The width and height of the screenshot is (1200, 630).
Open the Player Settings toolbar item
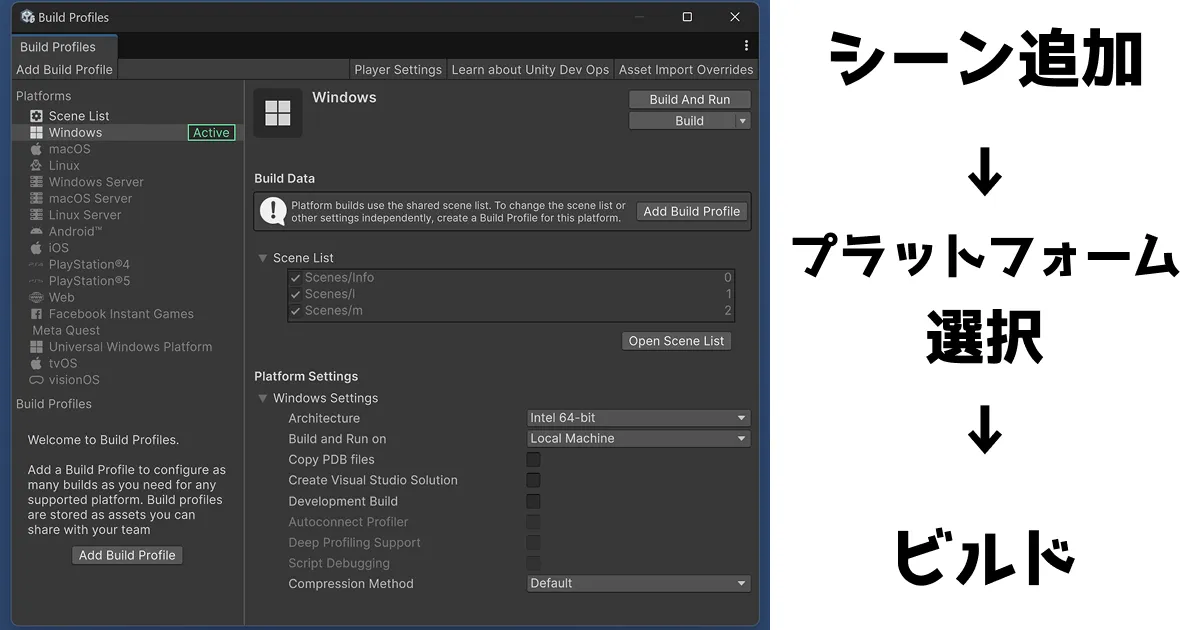397,70
